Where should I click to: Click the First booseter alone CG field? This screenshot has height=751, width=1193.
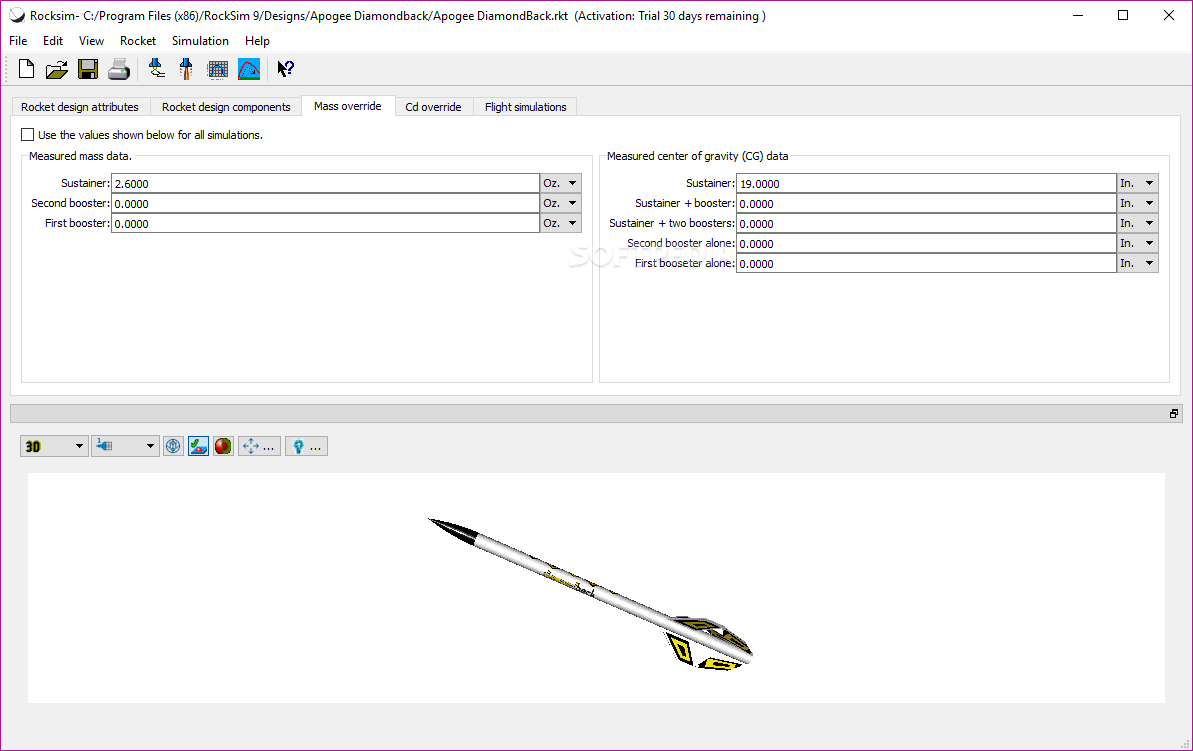click(x=926, y=263)
